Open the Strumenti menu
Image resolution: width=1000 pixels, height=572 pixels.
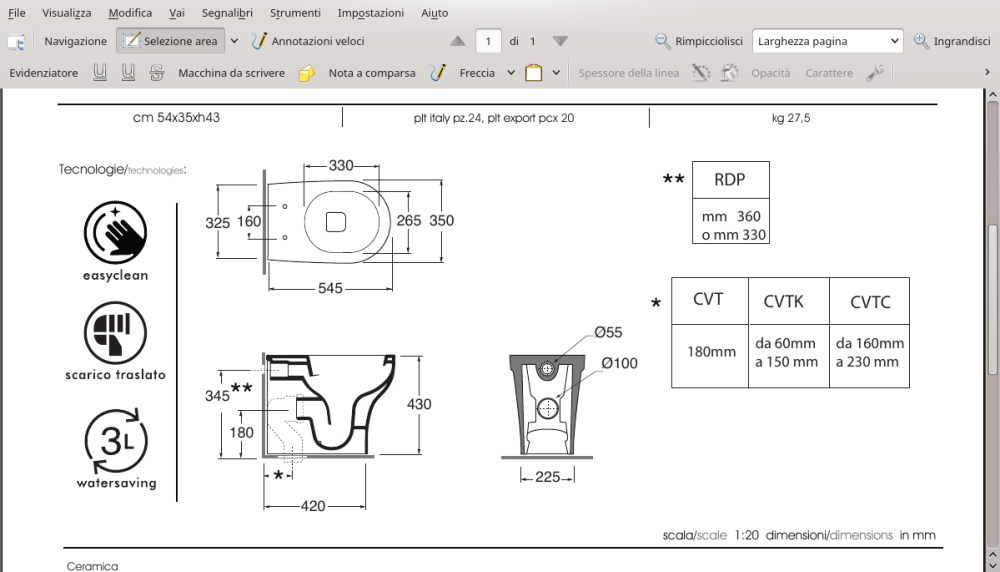pyautogui.click(x=295, y=13)
